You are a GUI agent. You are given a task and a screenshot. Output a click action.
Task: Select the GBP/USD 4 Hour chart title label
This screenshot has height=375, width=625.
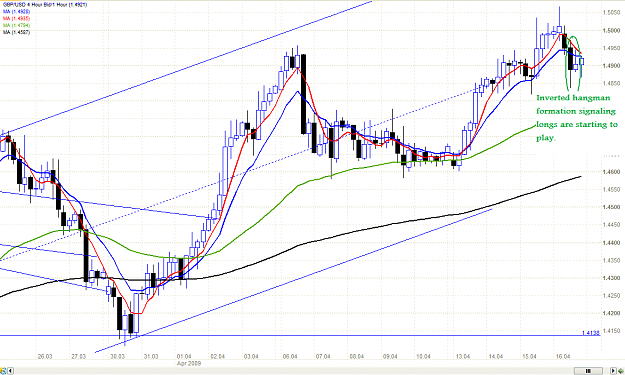pyautogui.click(x=45, y=5)
